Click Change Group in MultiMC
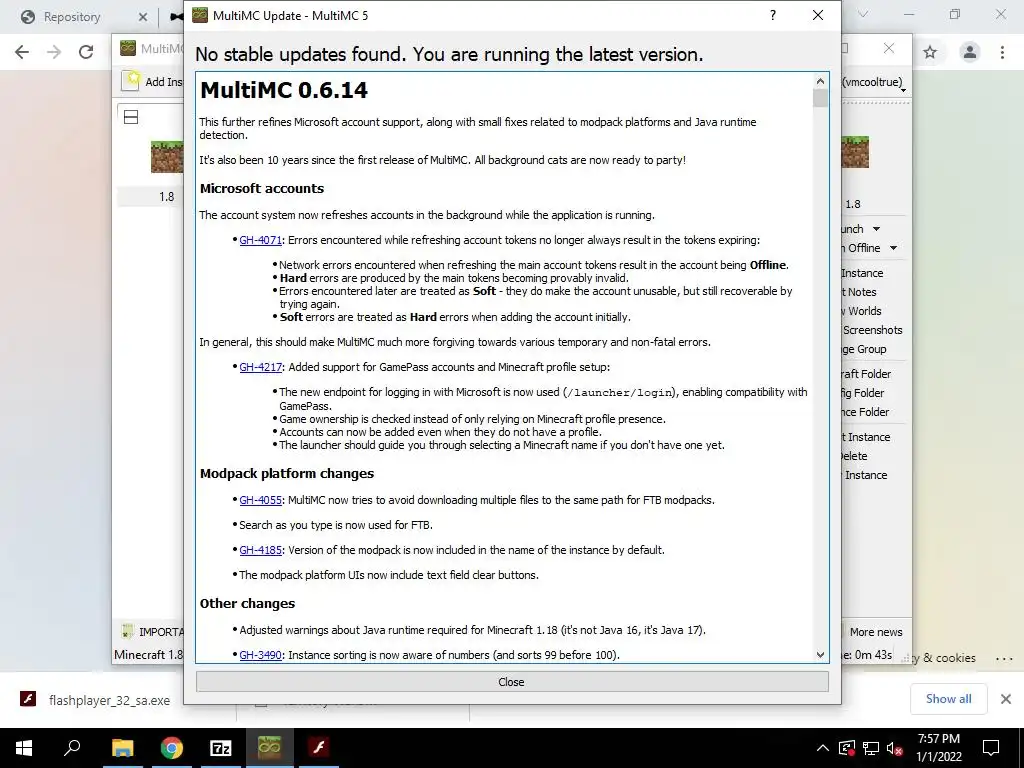 click(x=864, y=349)
